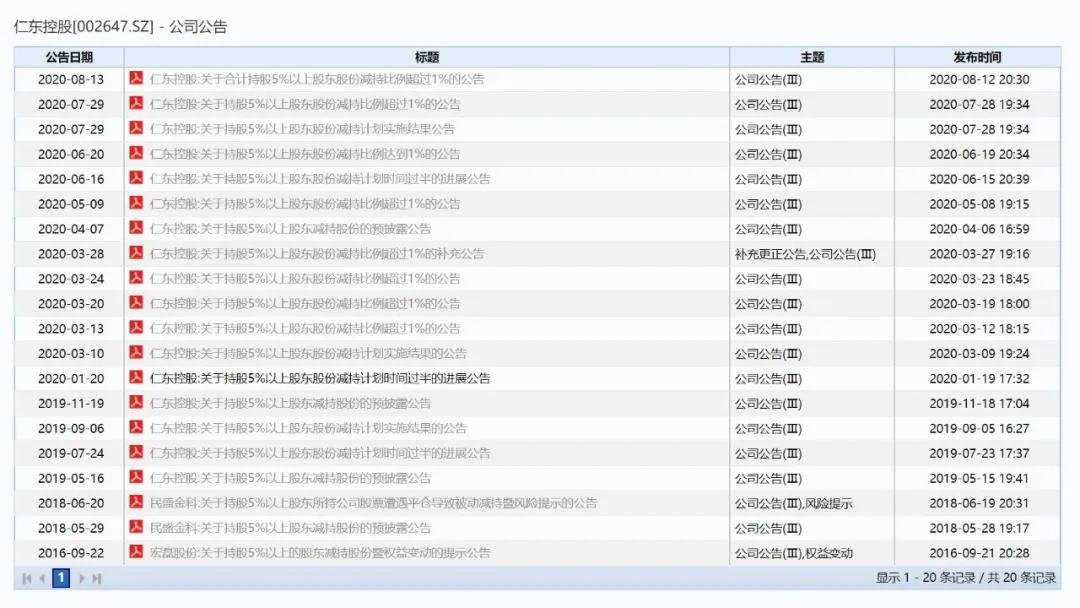The image size is (1080, 608).
Task: Click the next-page arrow in the pagination bar
Action: coord(83,578)
